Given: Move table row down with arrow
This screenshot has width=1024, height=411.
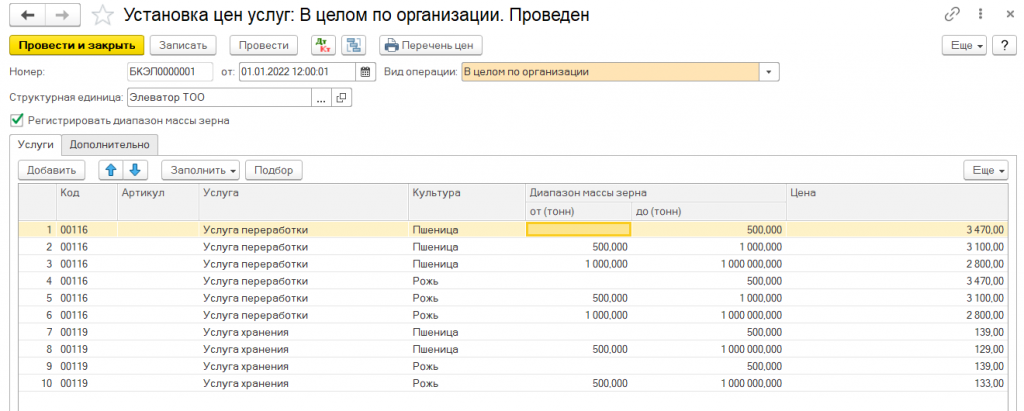Looking at the screenshot, I should (x=135, y=170).
